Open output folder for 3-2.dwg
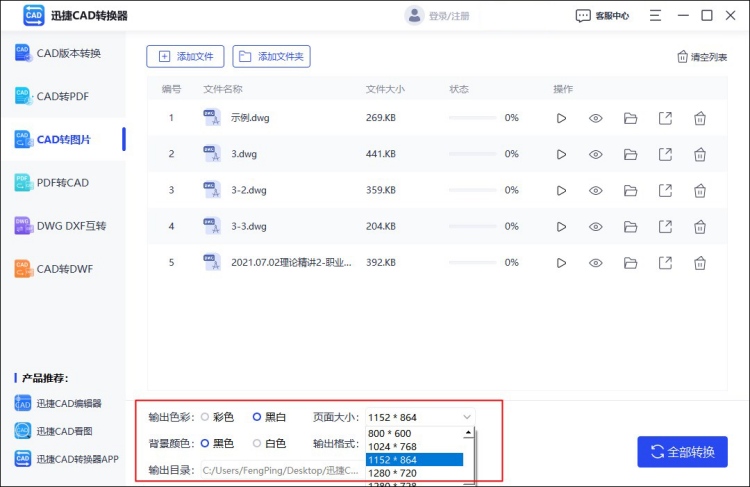750x487 pixels. tap(630, 190)
